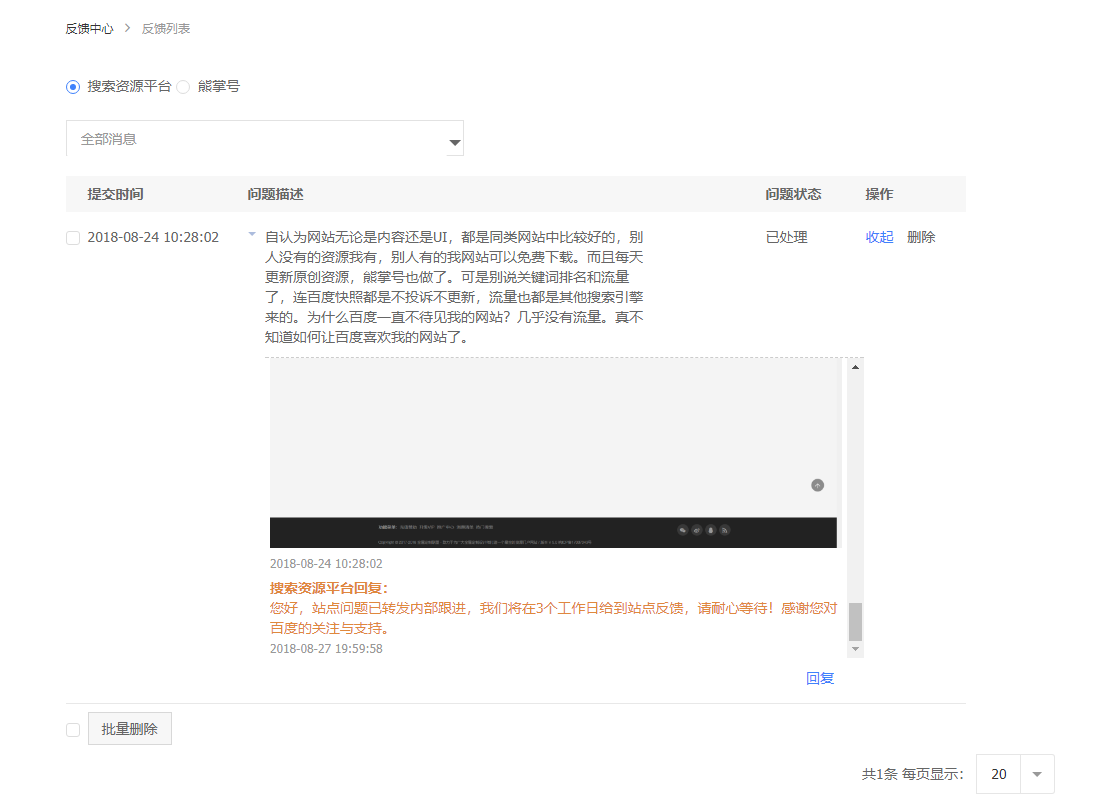Select the 熊掌号 radio button

[183, 87]
